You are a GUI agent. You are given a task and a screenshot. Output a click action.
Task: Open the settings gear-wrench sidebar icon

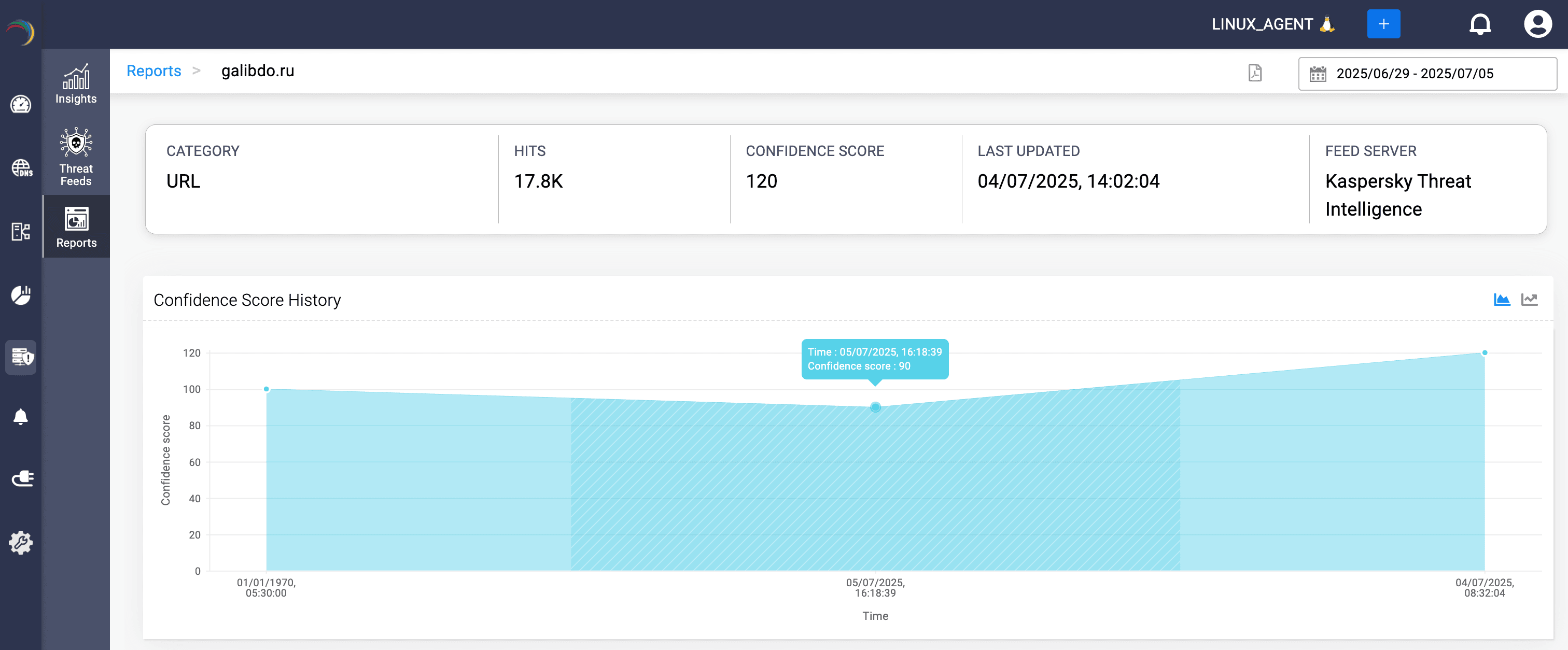(x=21, y=542)
